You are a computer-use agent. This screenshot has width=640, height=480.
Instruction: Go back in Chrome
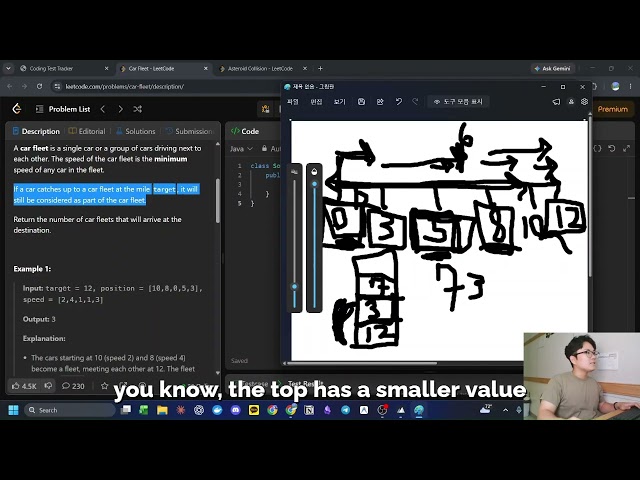(x=10, y=87)
